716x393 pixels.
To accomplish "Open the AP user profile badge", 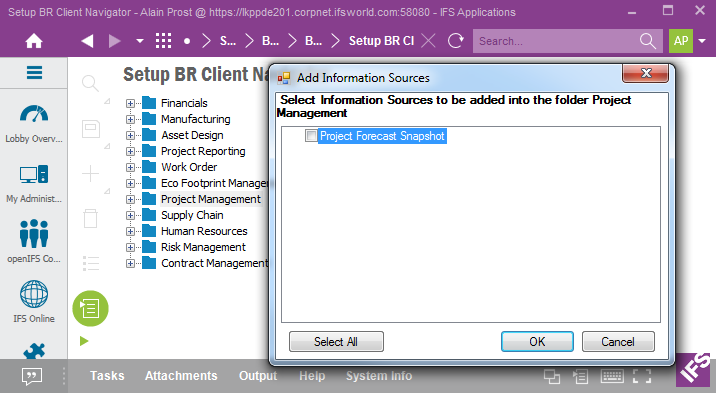I will pyautogui.click(x=681, y=41).
